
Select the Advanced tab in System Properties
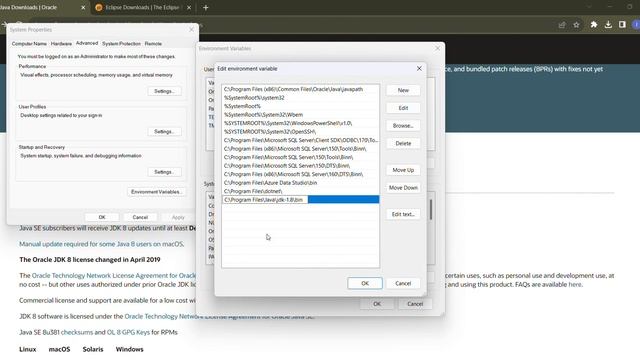(87, 43)
